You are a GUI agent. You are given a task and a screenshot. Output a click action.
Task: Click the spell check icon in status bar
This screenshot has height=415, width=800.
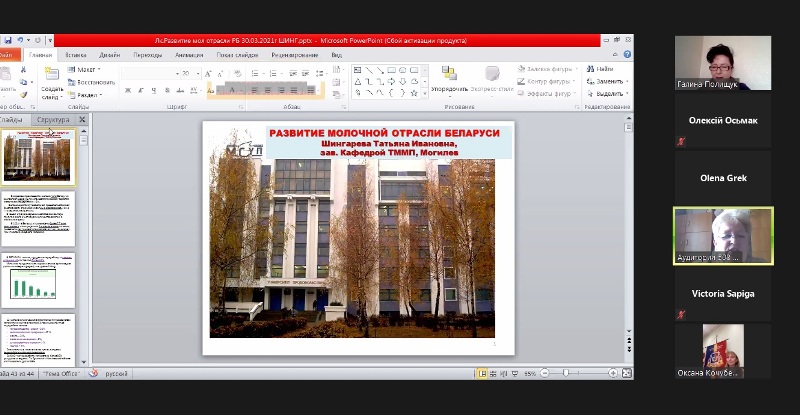[x=94, y=373]
